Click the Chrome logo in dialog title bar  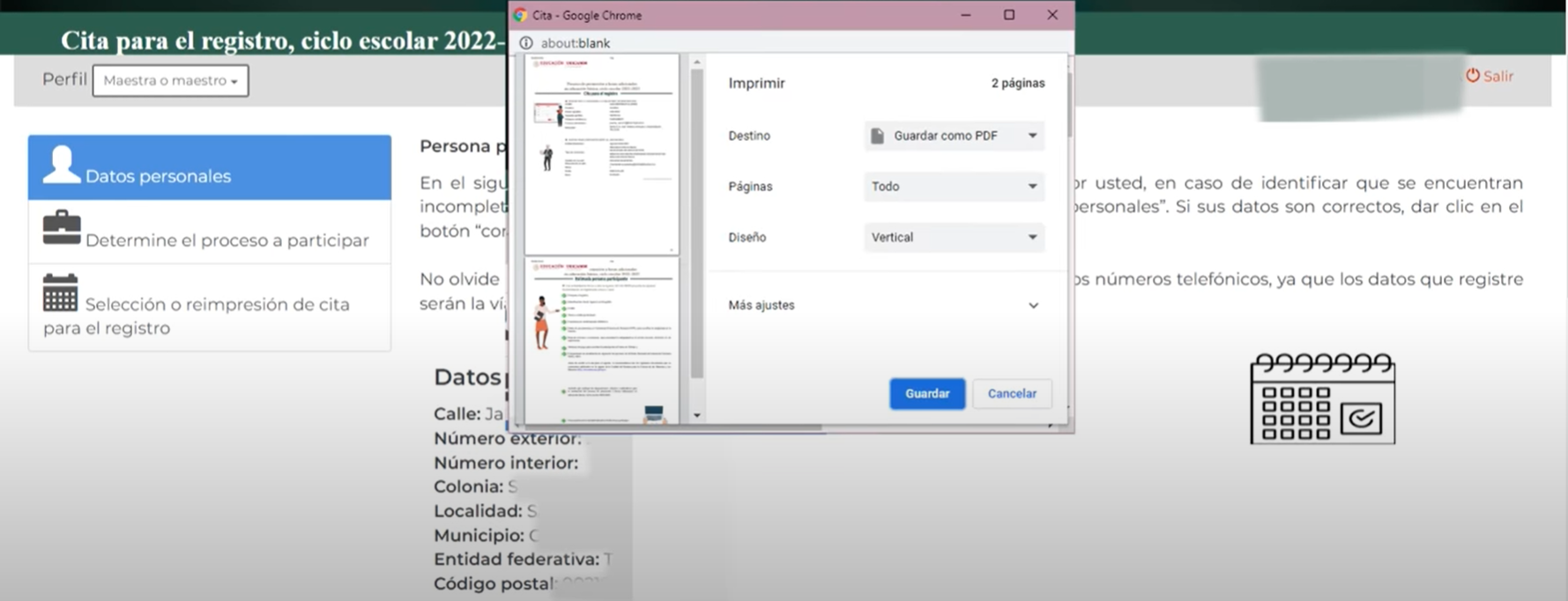pyautogui.click(x=521, y=15)
